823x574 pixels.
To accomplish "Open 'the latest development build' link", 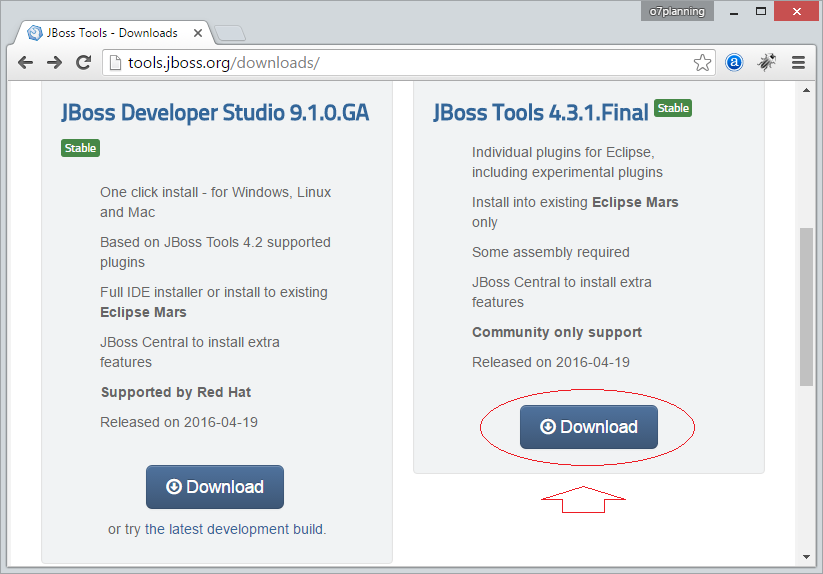I will pos(235,529).
